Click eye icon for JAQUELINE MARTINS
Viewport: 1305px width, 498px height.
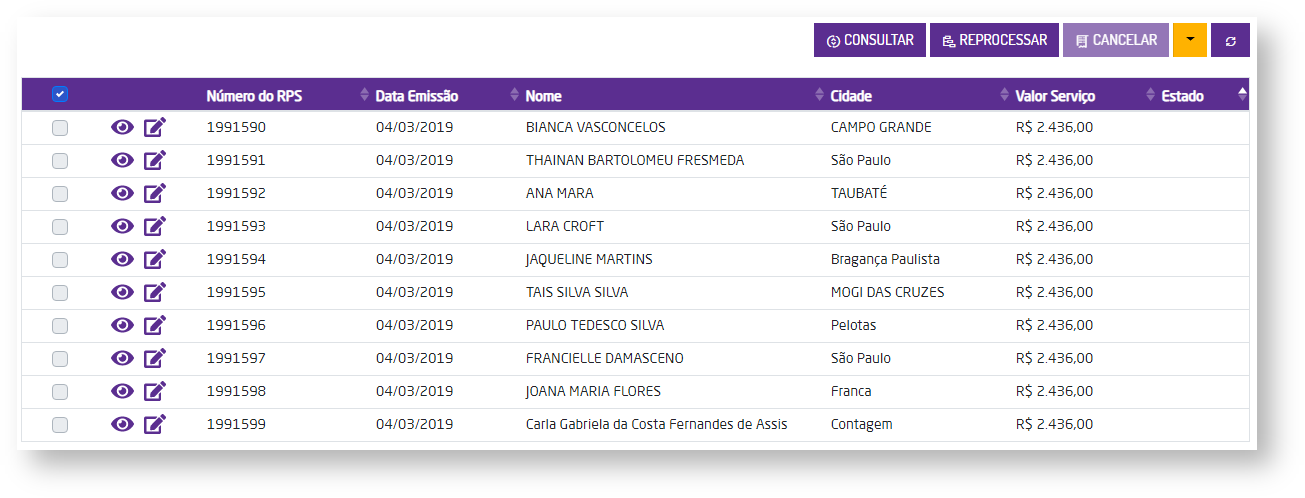pos(122,259)
